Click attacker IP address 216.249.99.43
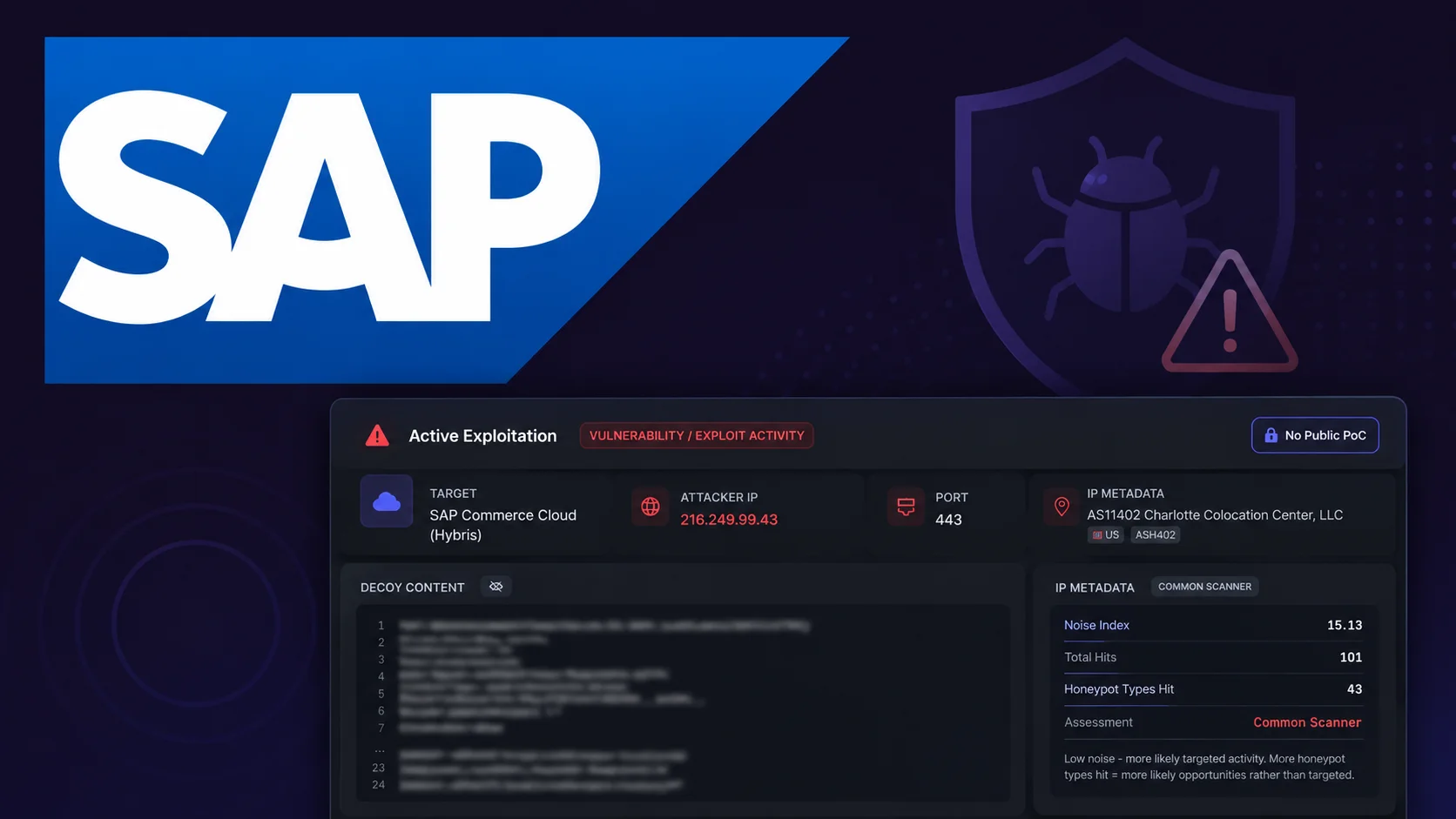The image size is (1456, 819). tap(729, 520)
